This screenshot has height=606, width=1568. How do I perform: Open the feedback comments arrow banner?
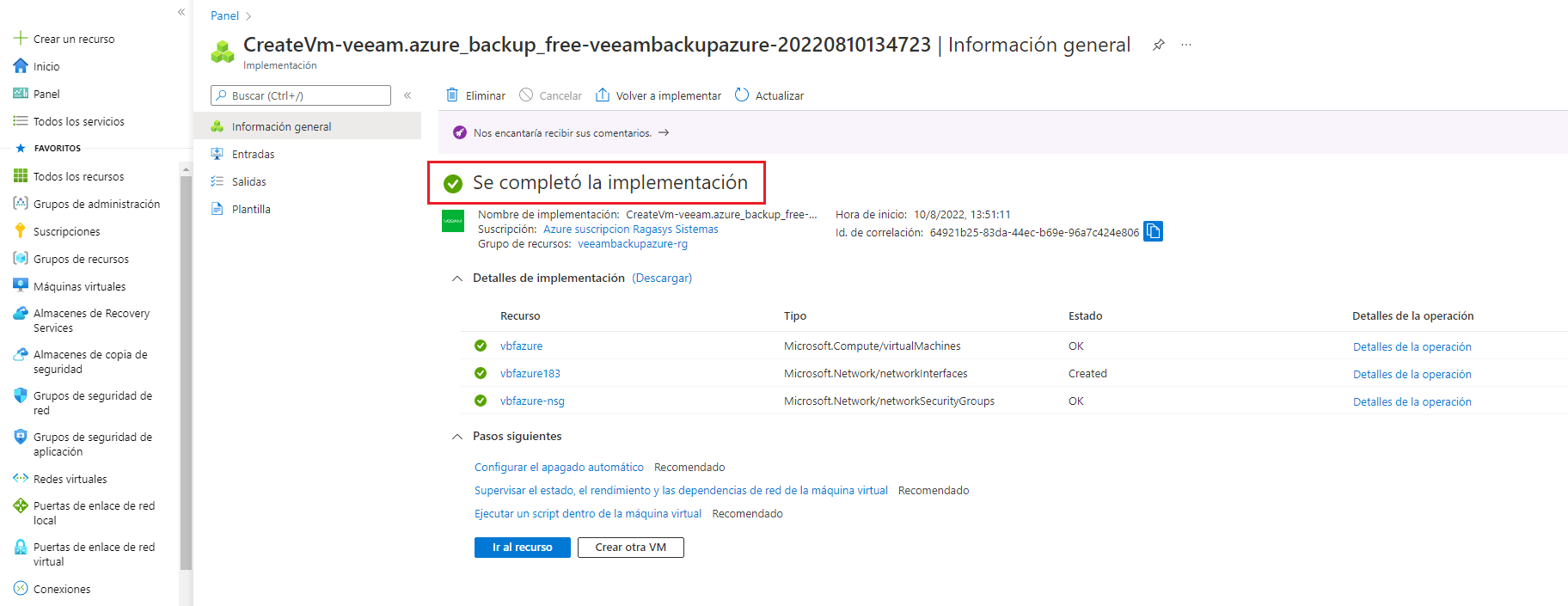click(x=664, y=132)
